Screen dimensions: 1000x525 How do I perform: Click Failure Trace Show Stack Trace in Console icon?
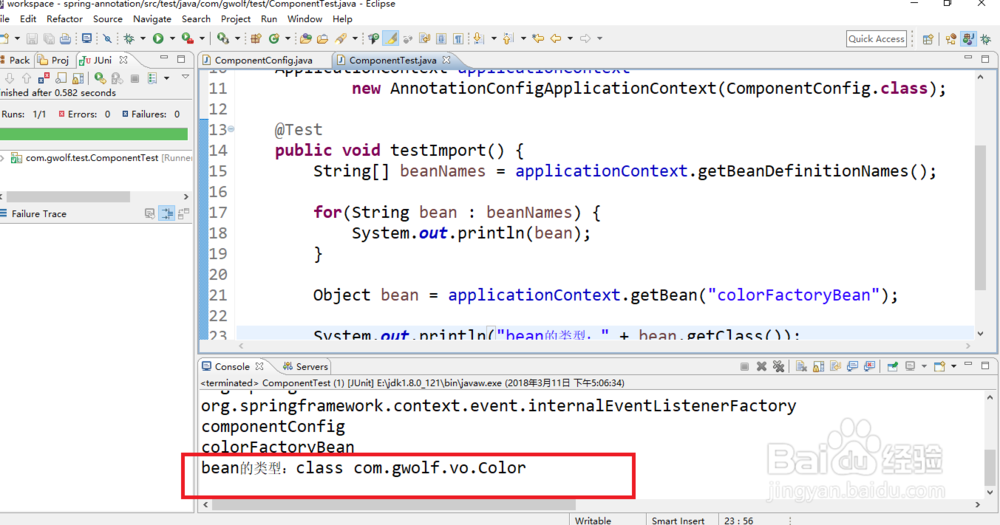[149, 214]
